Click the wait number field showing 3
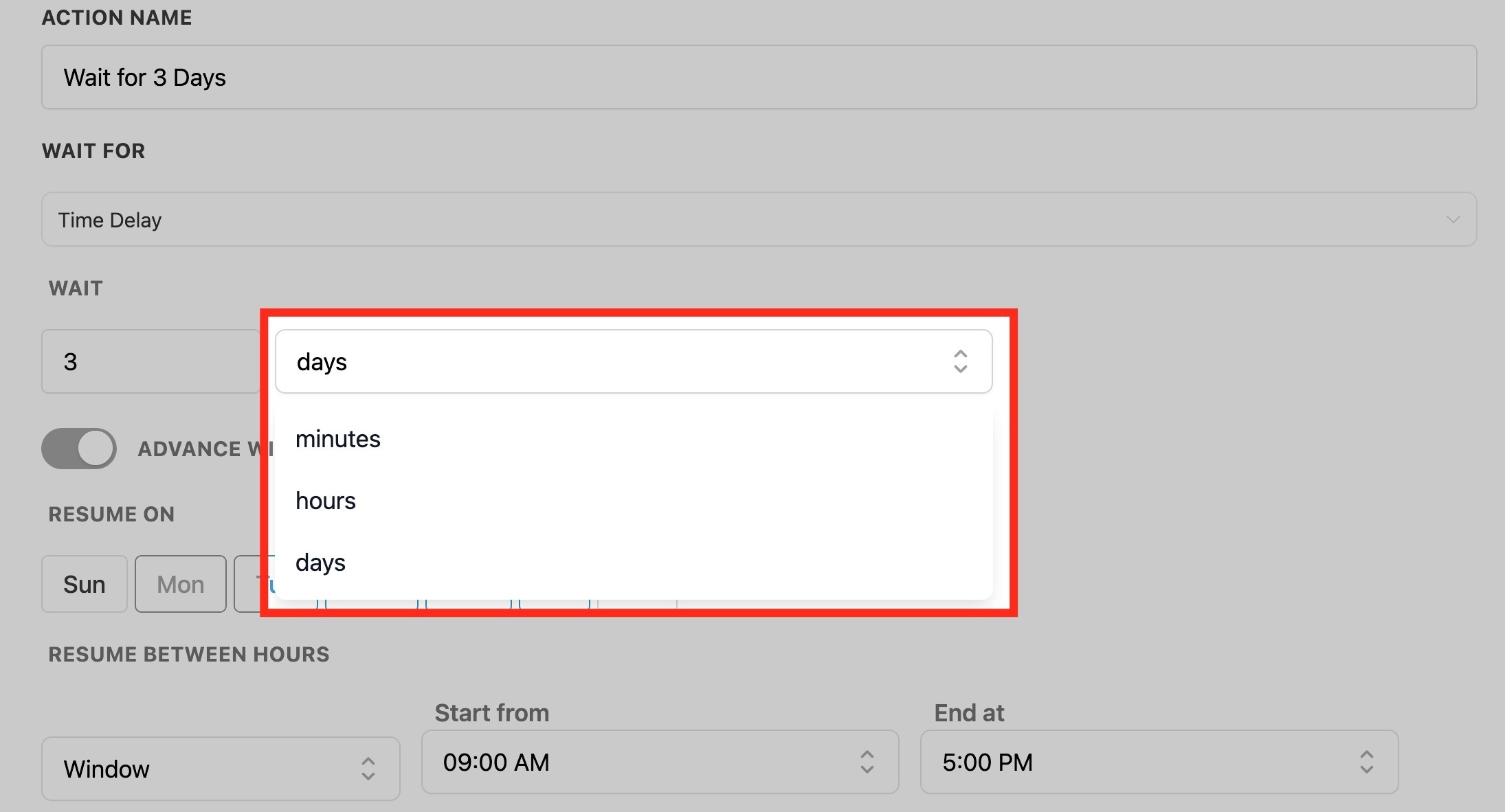This screenshot has height=812, width=1505. (150, 361)
